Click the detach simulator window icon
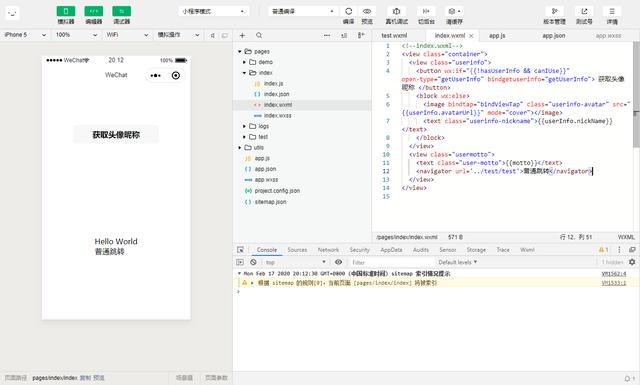 click(x=224, y=36)
